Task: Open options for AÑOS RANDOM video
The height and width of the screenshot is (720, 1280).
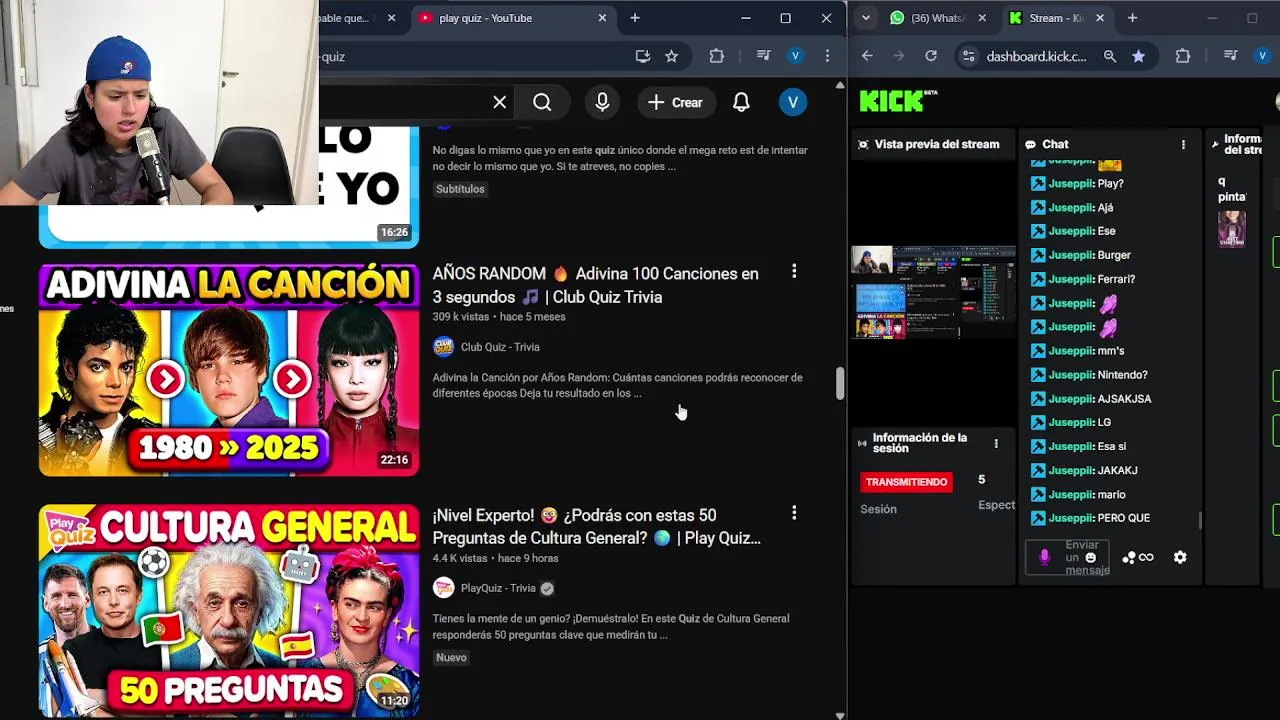Action: 794,271
